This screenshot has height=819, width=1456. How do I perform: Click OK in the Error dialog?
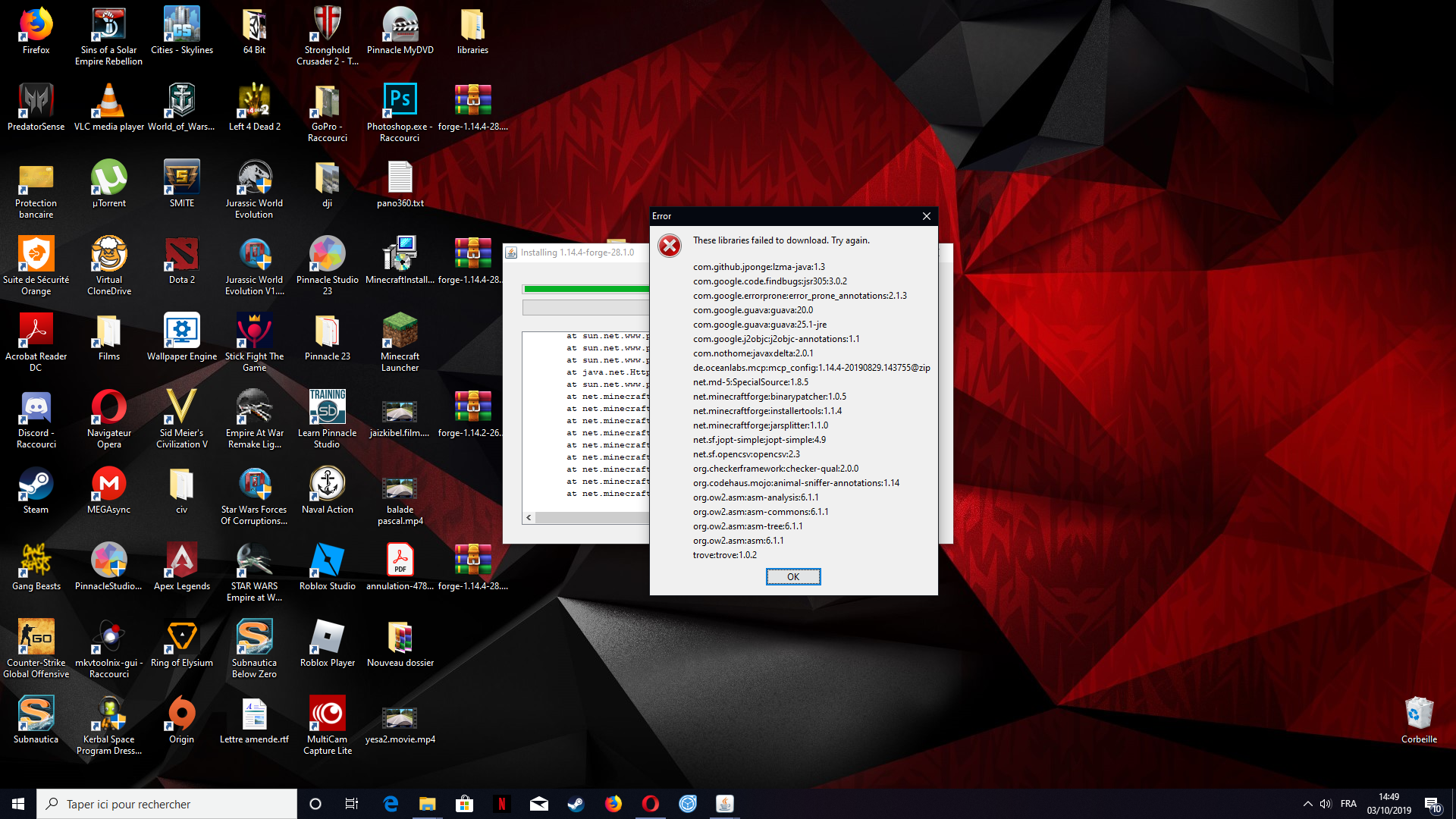point(792,577)
